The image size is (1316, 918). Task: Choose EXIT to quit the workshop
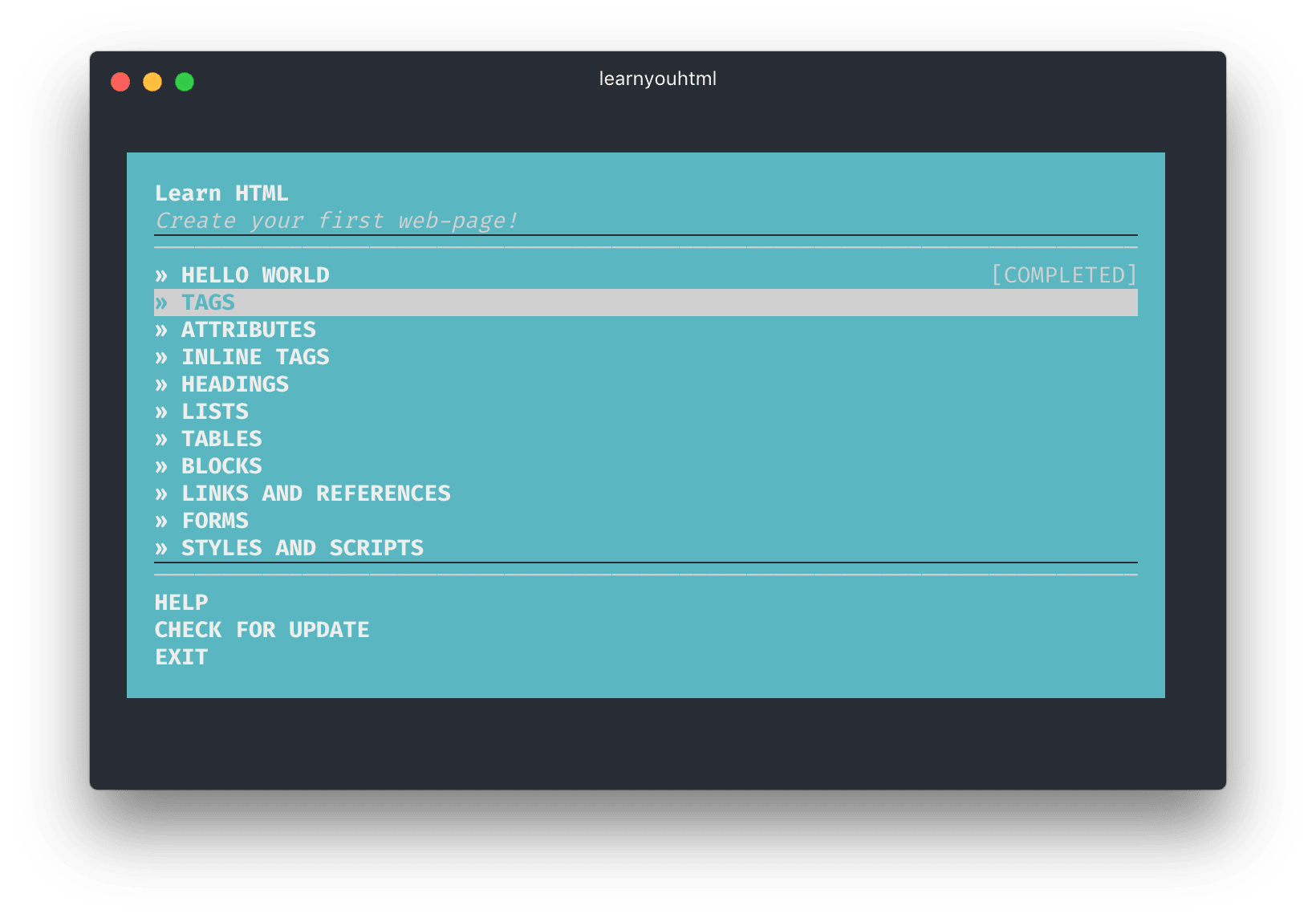click(181, 657)
